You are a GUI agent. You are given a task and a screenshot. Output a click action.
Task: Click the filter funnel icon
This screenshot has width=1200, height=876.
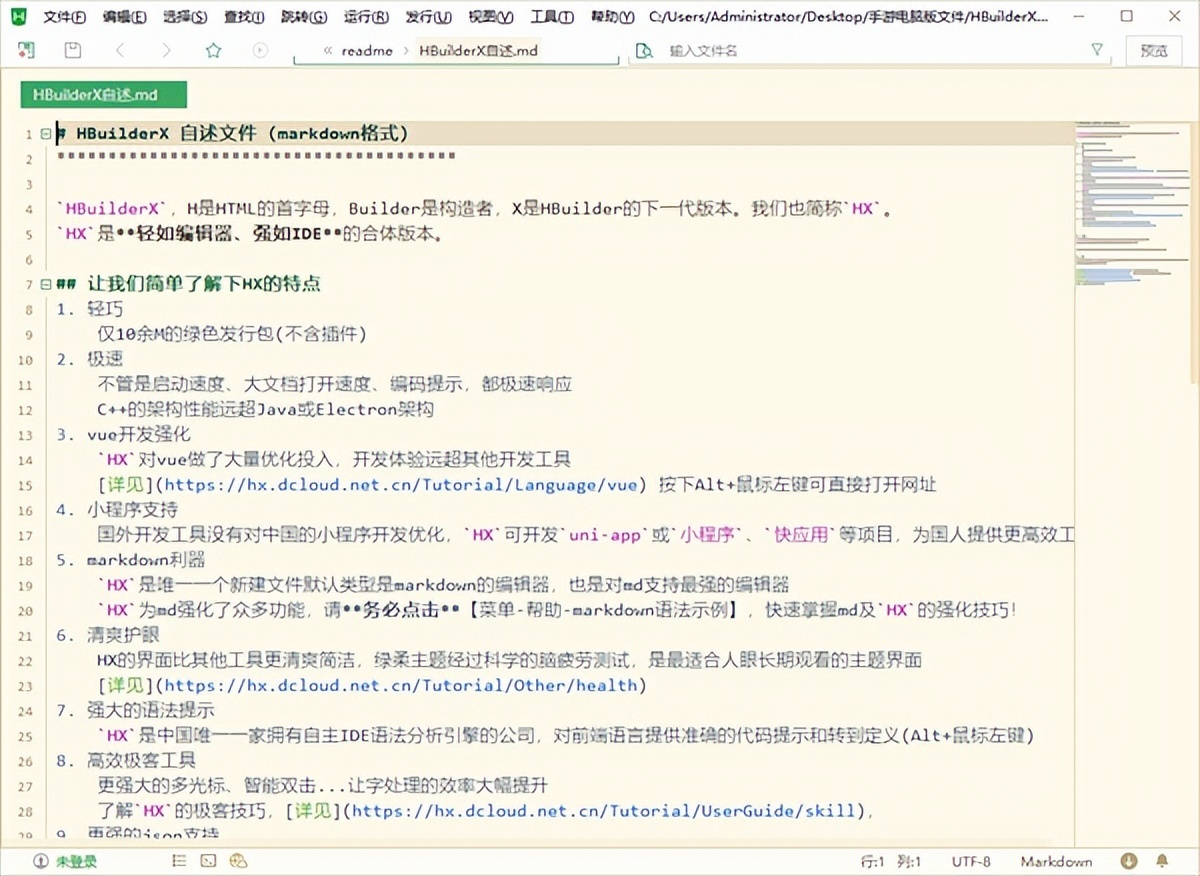click(x=1097, y=50)
